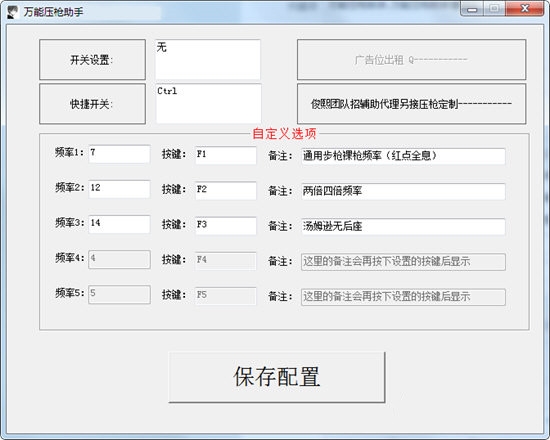The height and width of the screenshot is (440, 550).
Task: Close the 万能压枪助手 window
Action: click(525, 9)
